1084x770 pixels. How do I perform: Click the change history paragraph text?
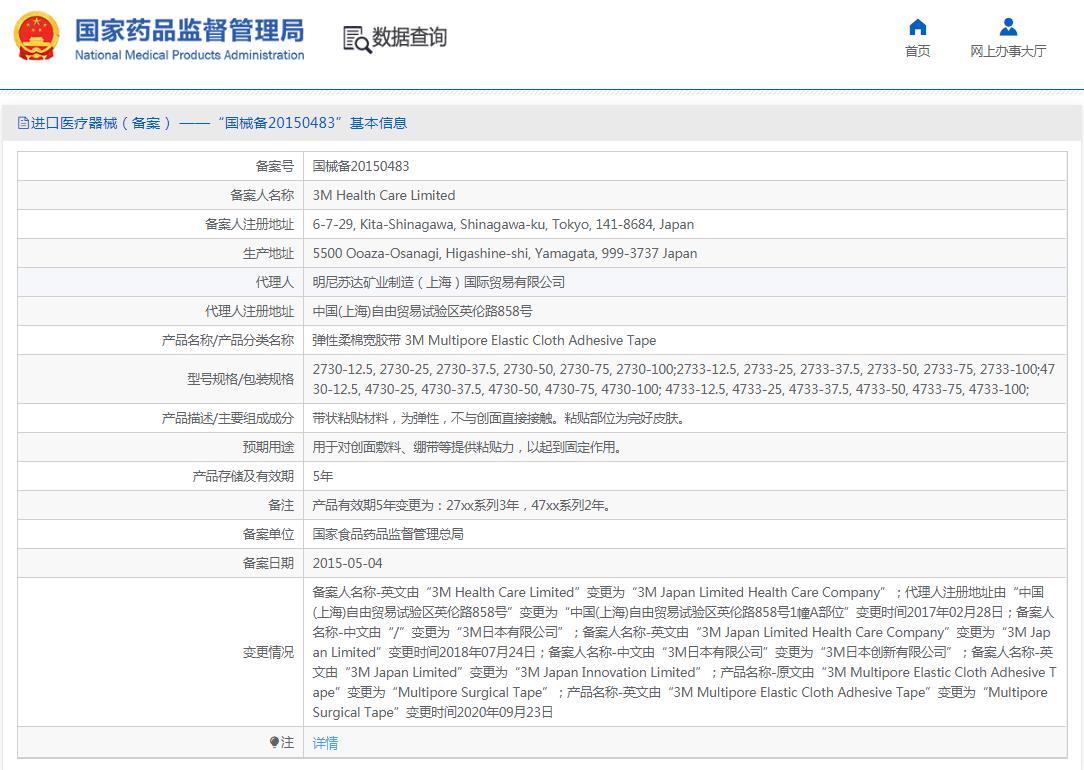[x=684, y=652]
